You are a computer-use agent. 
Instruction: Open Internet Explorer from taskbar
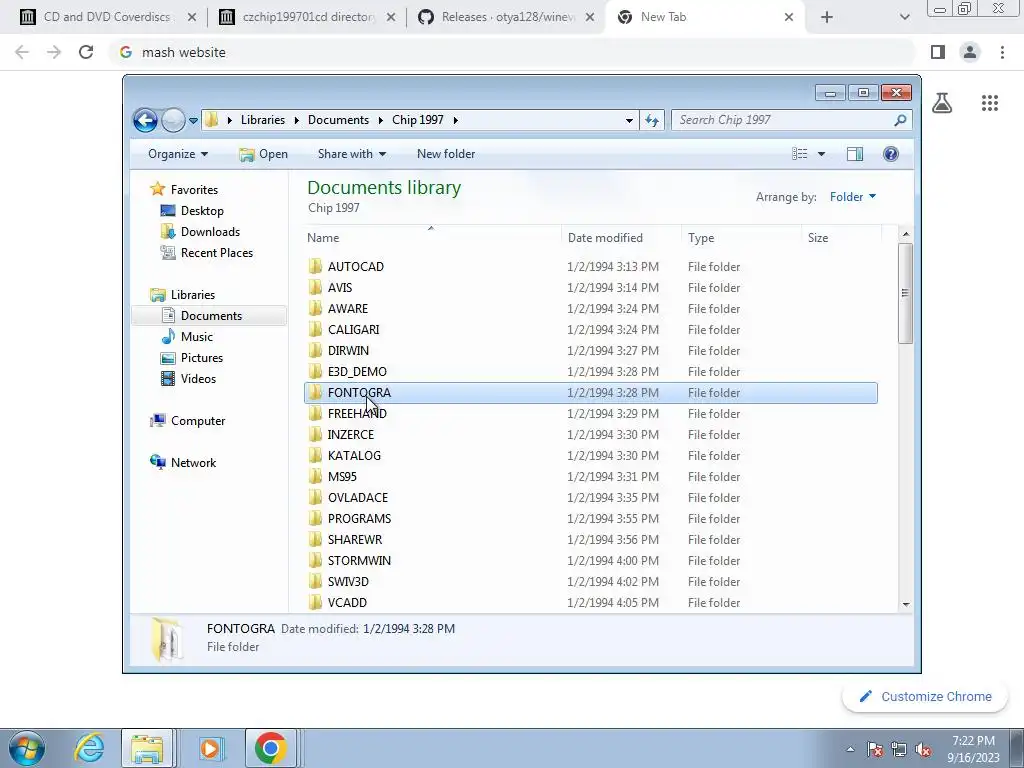pyautogui.click(x=89, y=748)
